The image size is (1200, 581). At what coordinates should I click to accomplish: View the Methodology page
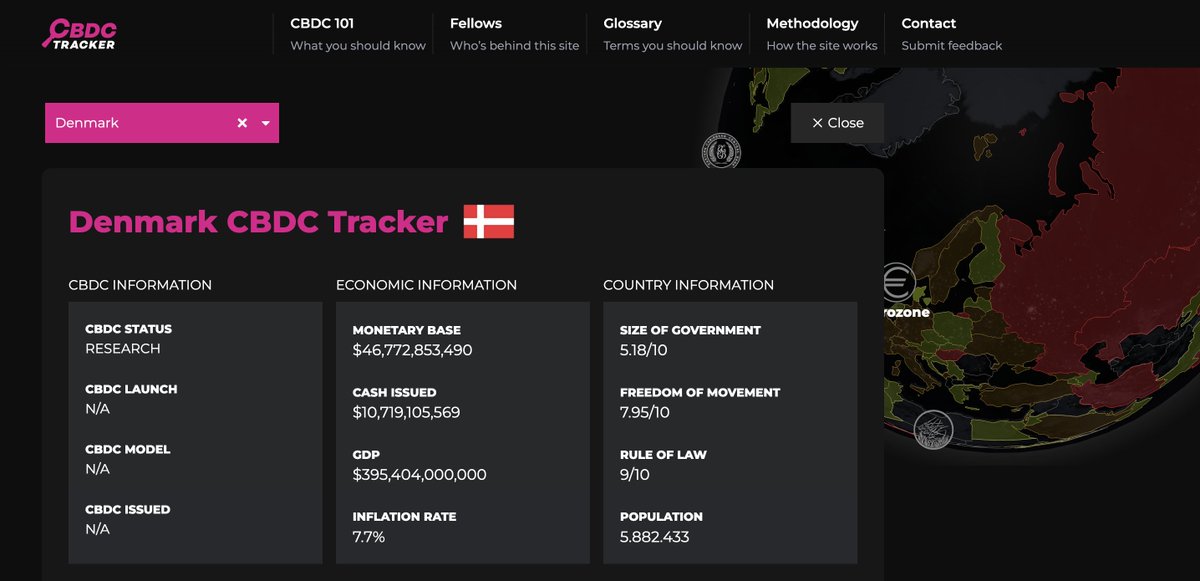(x=821, y=34)
